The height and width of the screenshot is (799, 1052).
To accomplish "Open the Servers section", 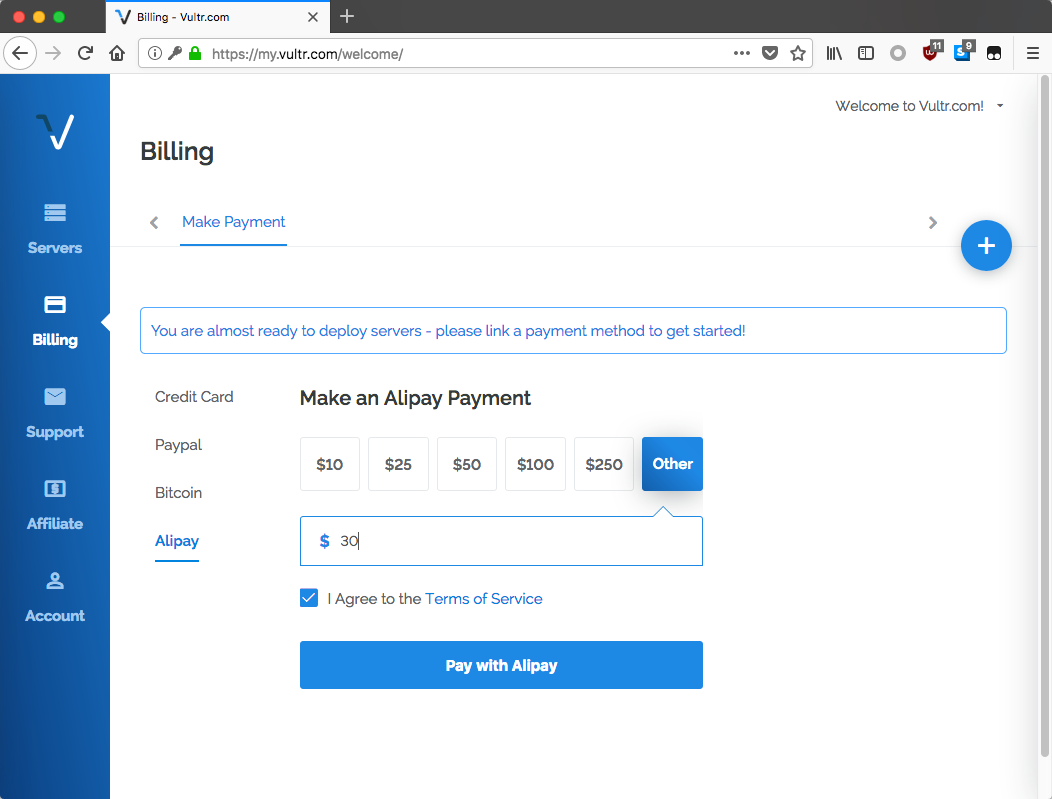I will [x=55, y=229].
